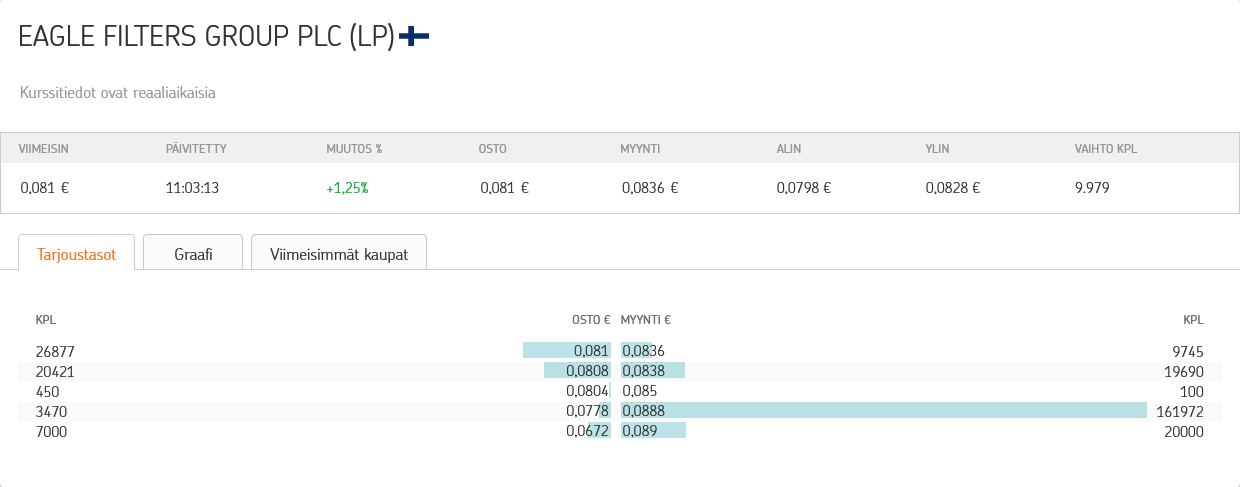Screen dimensions: 1240x487
Task: Click the OSTO € order book header
Action: point(590,320)
